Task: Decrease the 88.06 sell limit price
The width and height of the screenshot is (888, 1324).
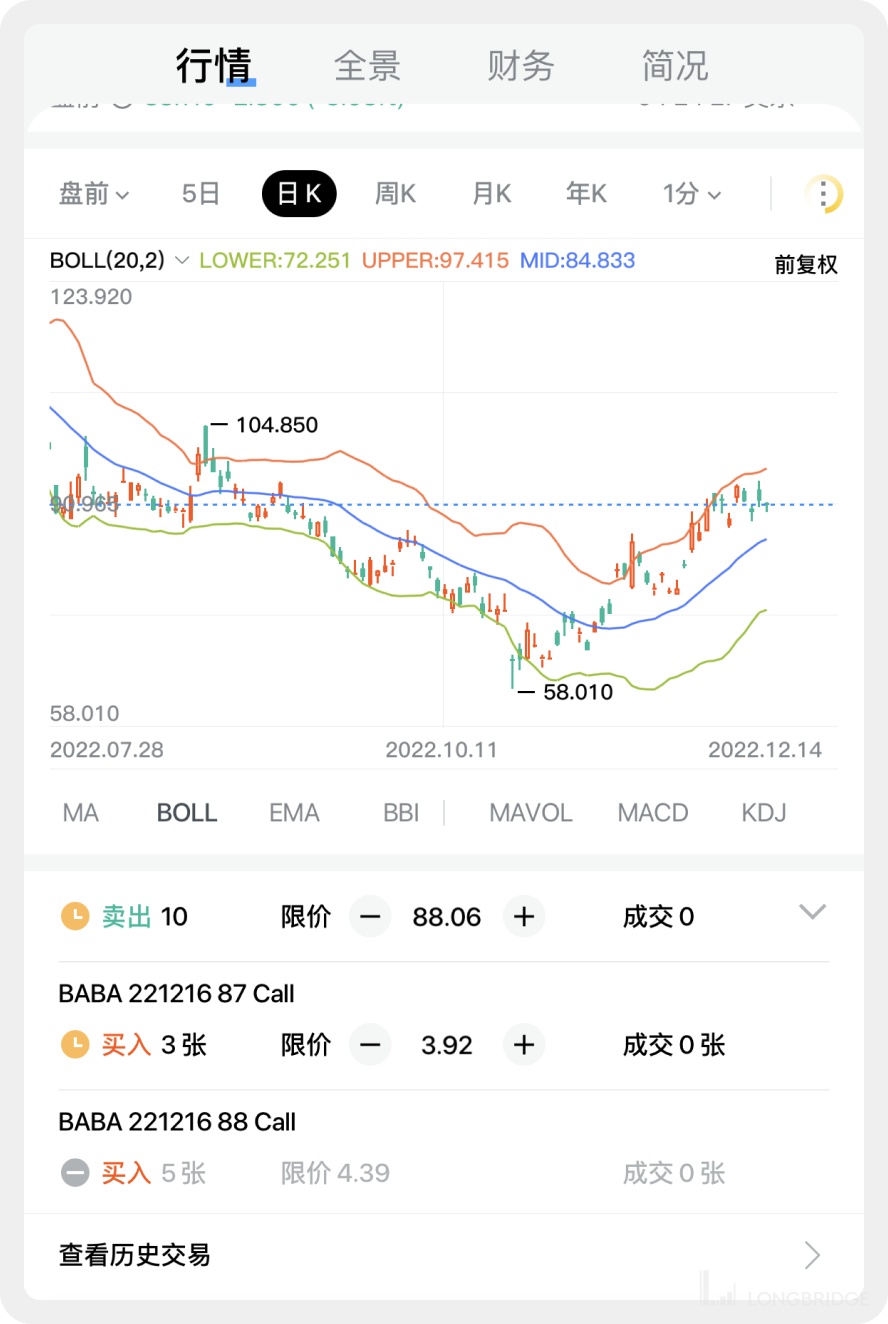Action: (x=370, y=916)
